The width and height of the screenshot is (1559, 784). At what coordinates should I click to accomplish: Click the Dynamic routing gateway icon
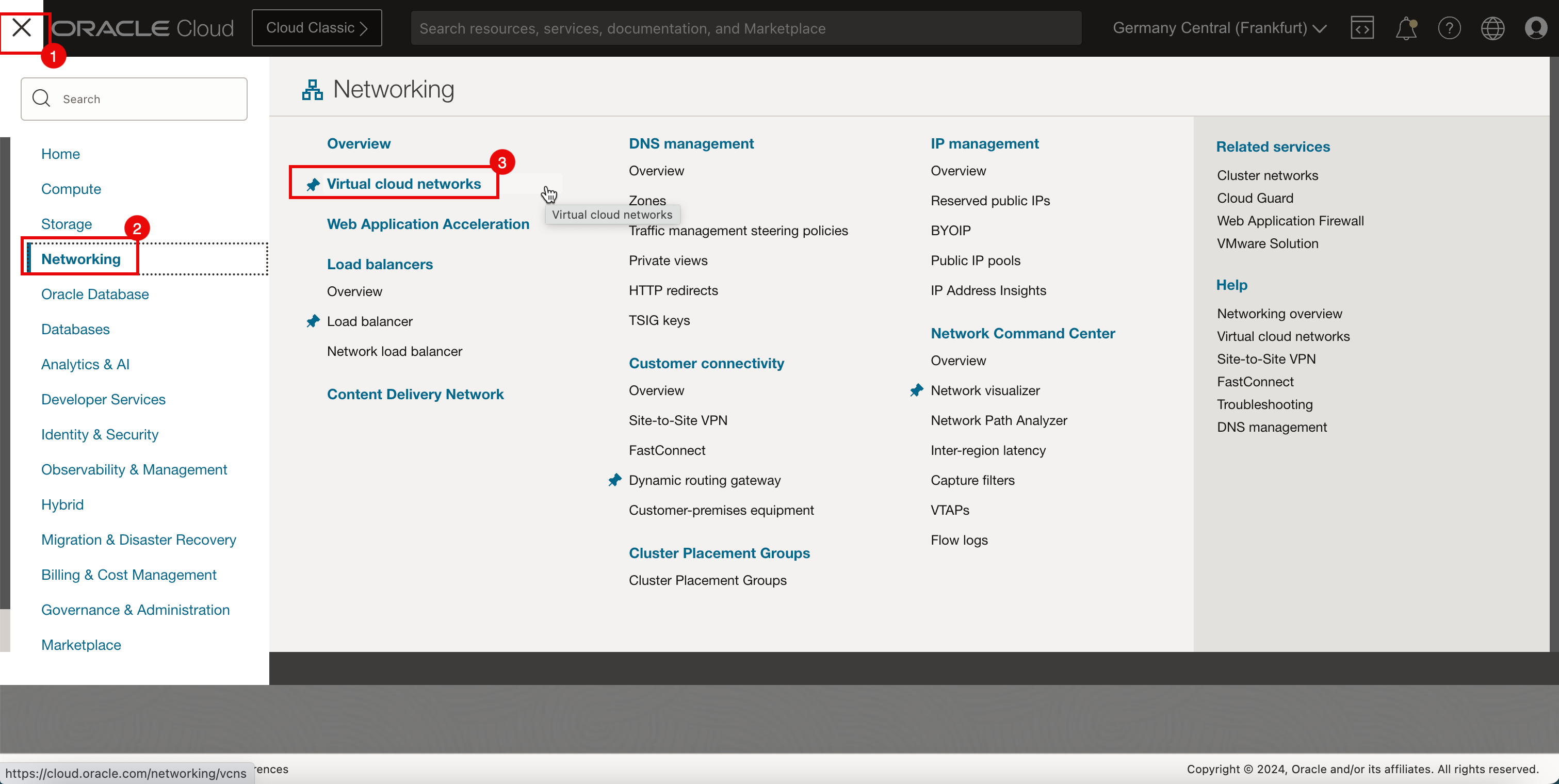click(615, 480)
